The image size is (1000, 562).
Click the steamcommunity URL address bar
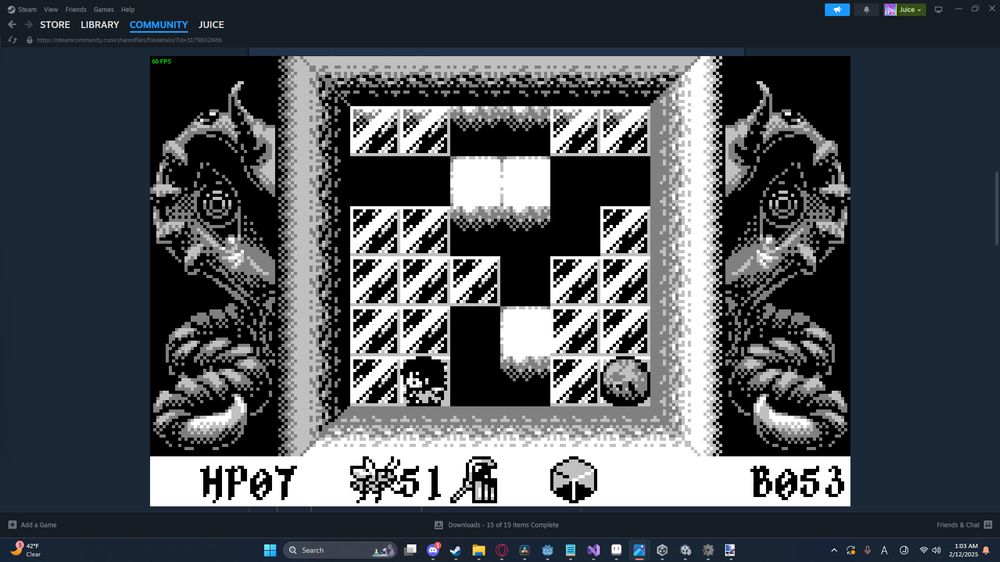pos(129,40)
